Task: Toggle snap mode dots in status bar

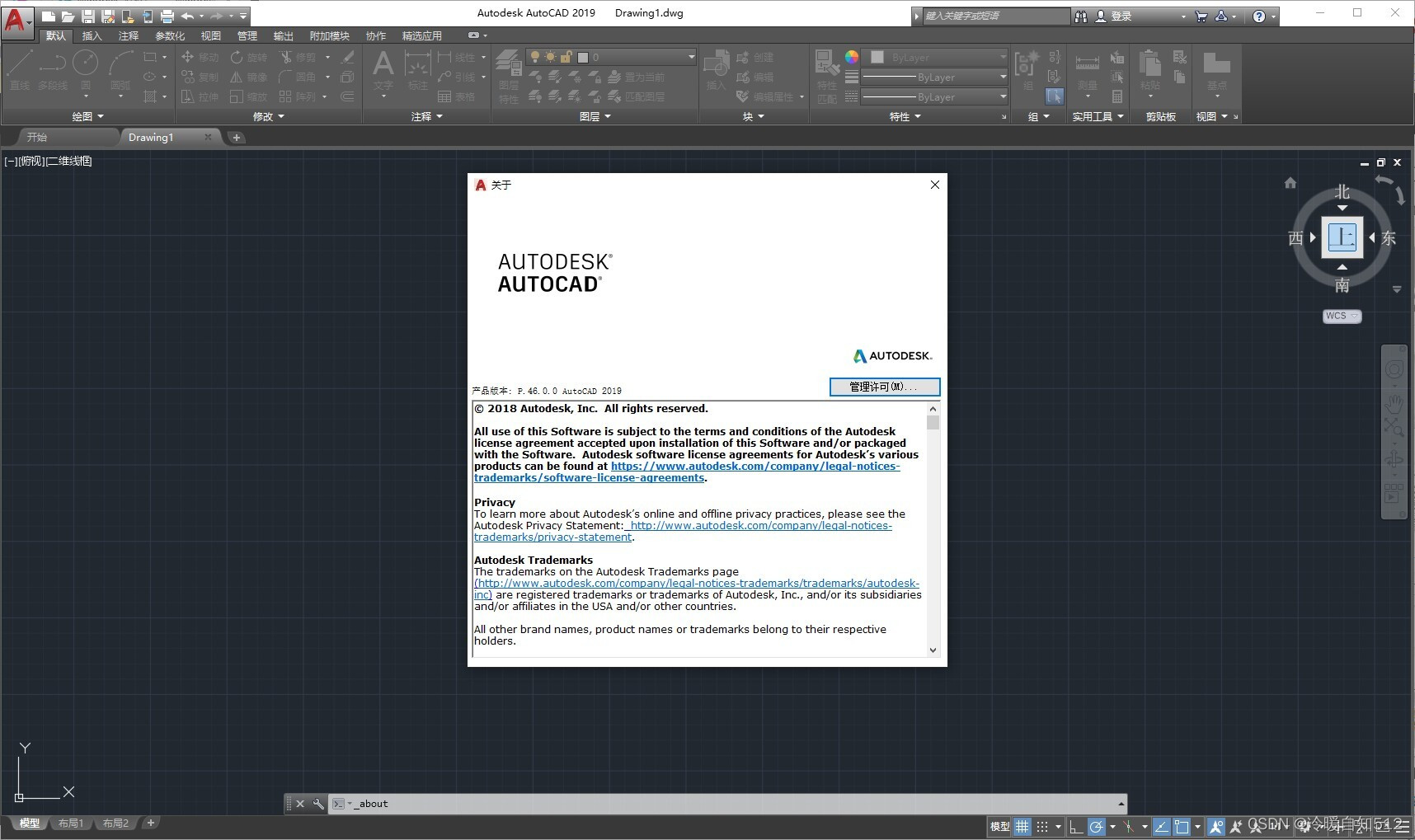Action: pos(1042,826)
